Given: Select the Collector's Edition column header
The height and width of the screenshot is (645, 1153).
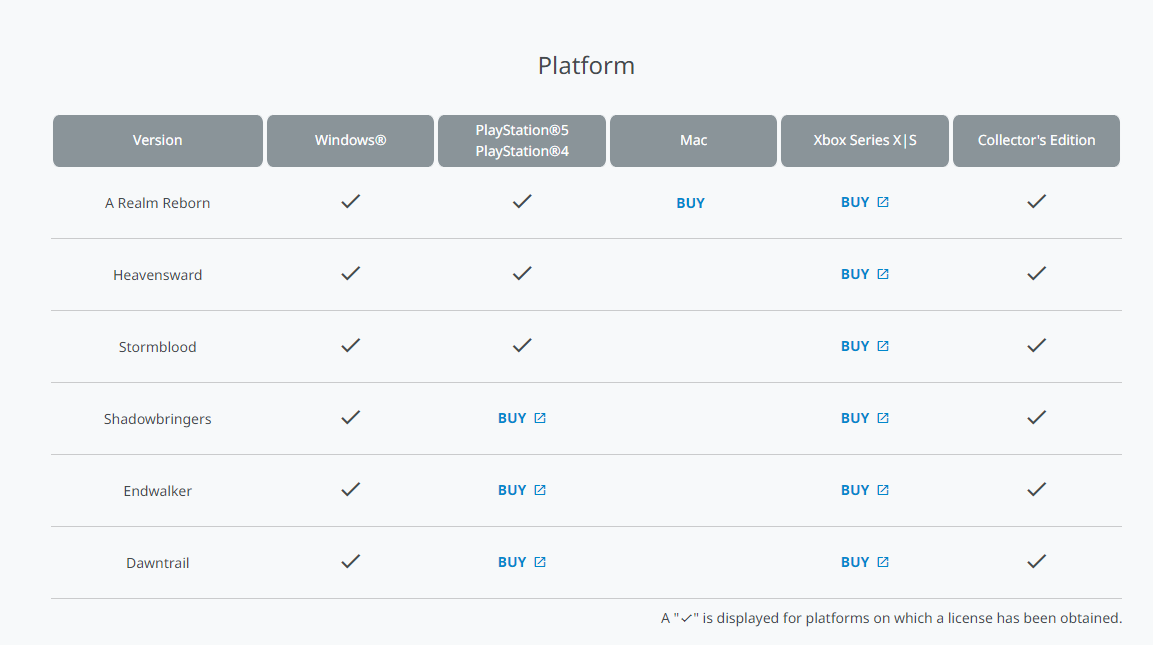Looking at the screenshot, I should pyautogui.click(x=1036, y=140).
